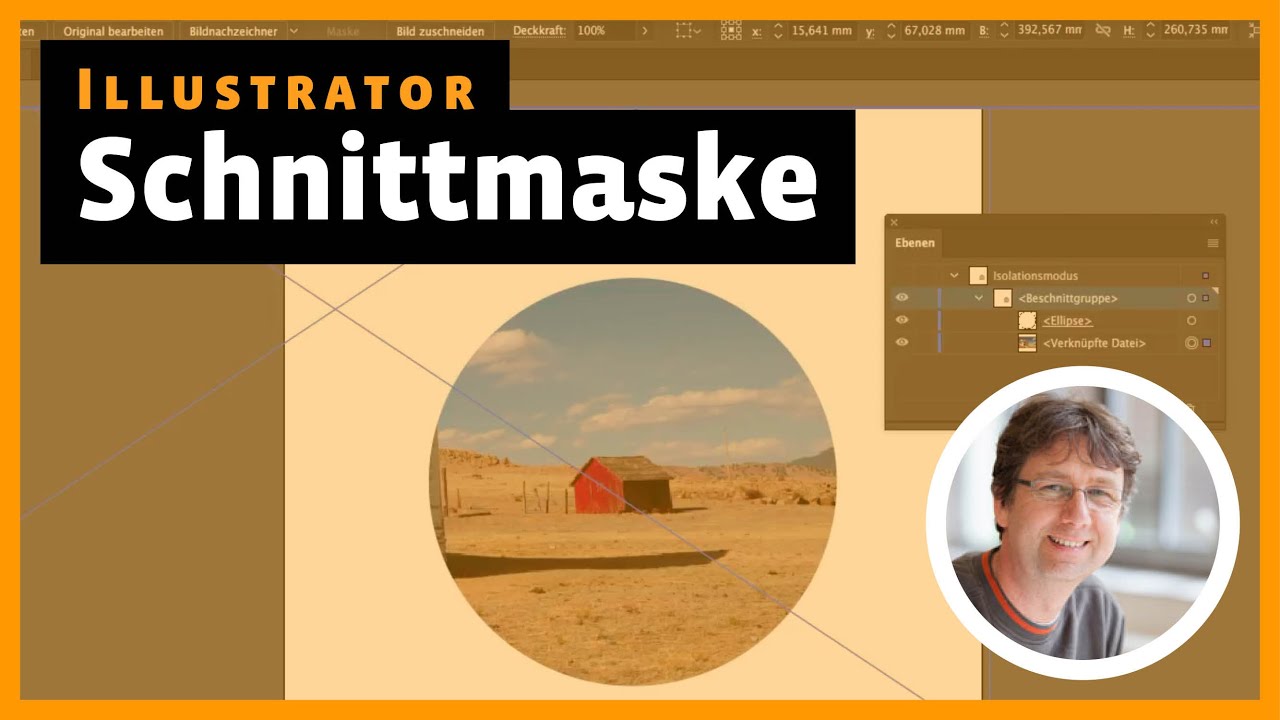Click the H height label link

(x=1129, y=32)
